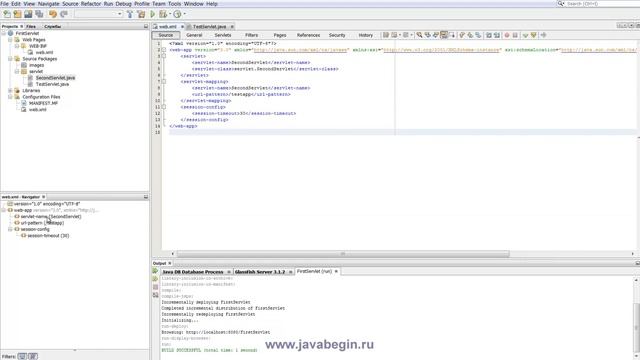Image resolution: width=640 pixels, height=360 pixels.
Task: Minimize the Navigator panel with its corner icon
Action: pos(146,197)
